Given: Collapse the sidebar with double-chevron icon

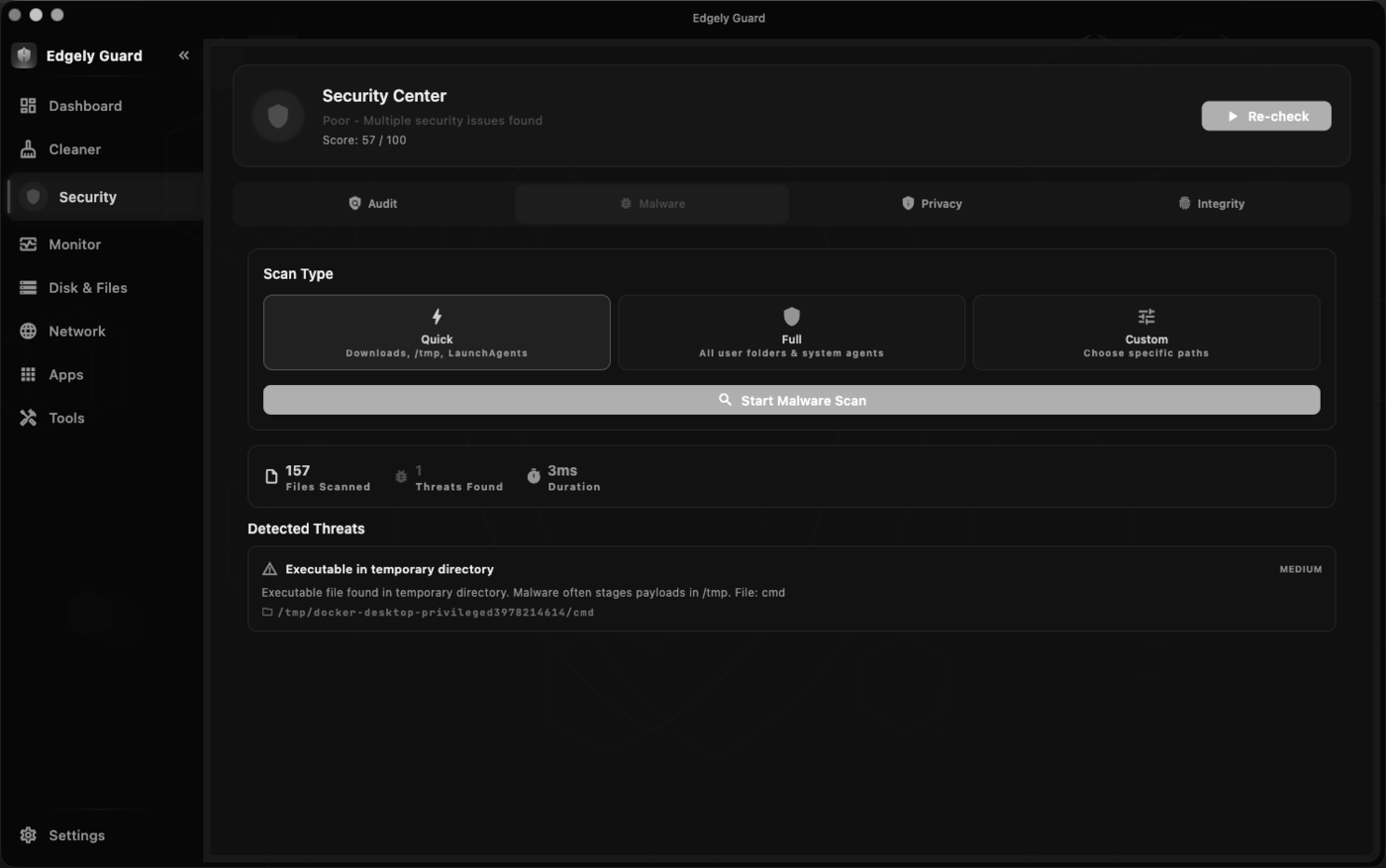Looking at the screenshot, I should tap(184, 55).
